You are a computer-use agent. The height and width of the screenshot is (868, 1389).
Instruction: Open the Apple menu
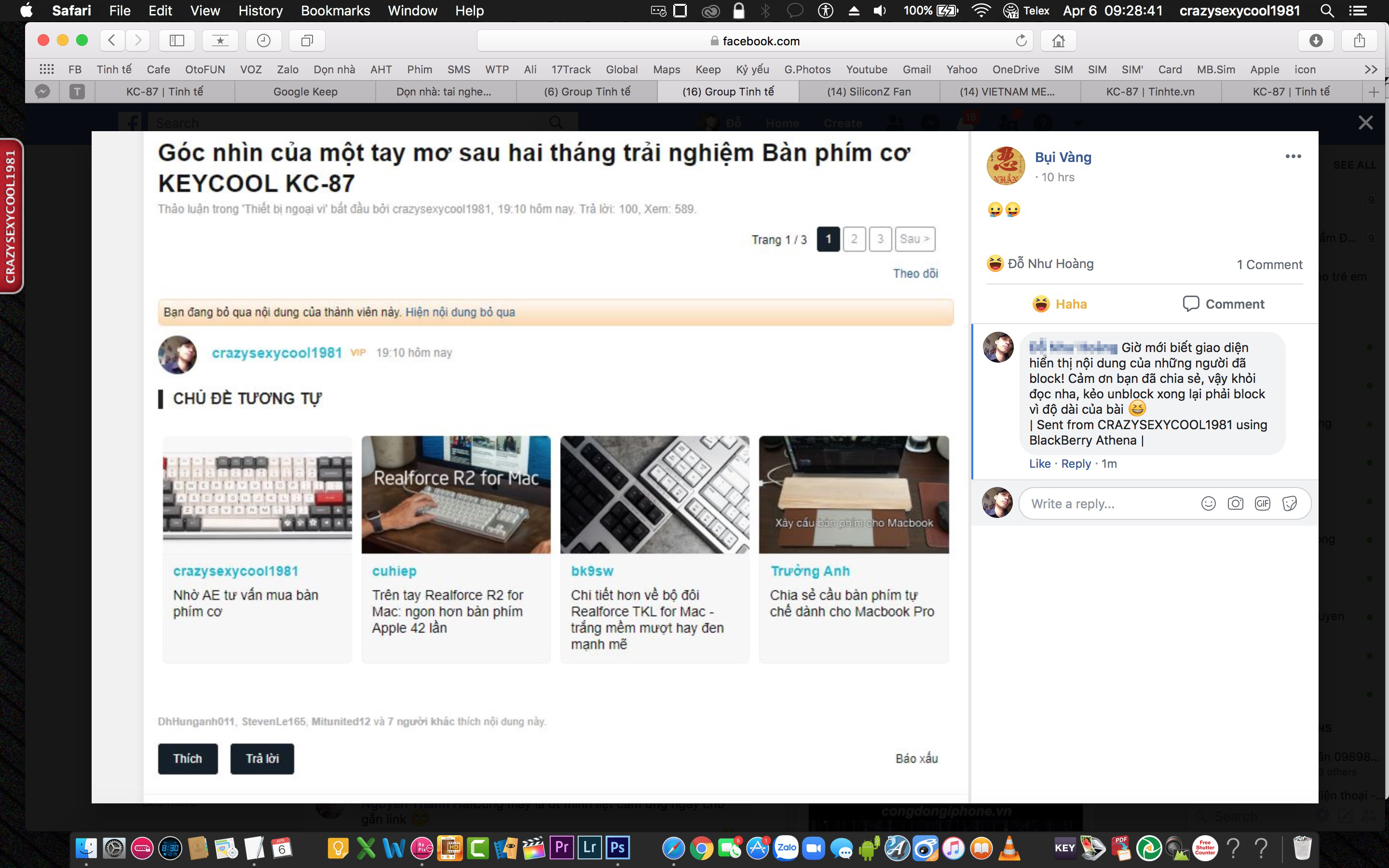[x=27, y=10]
